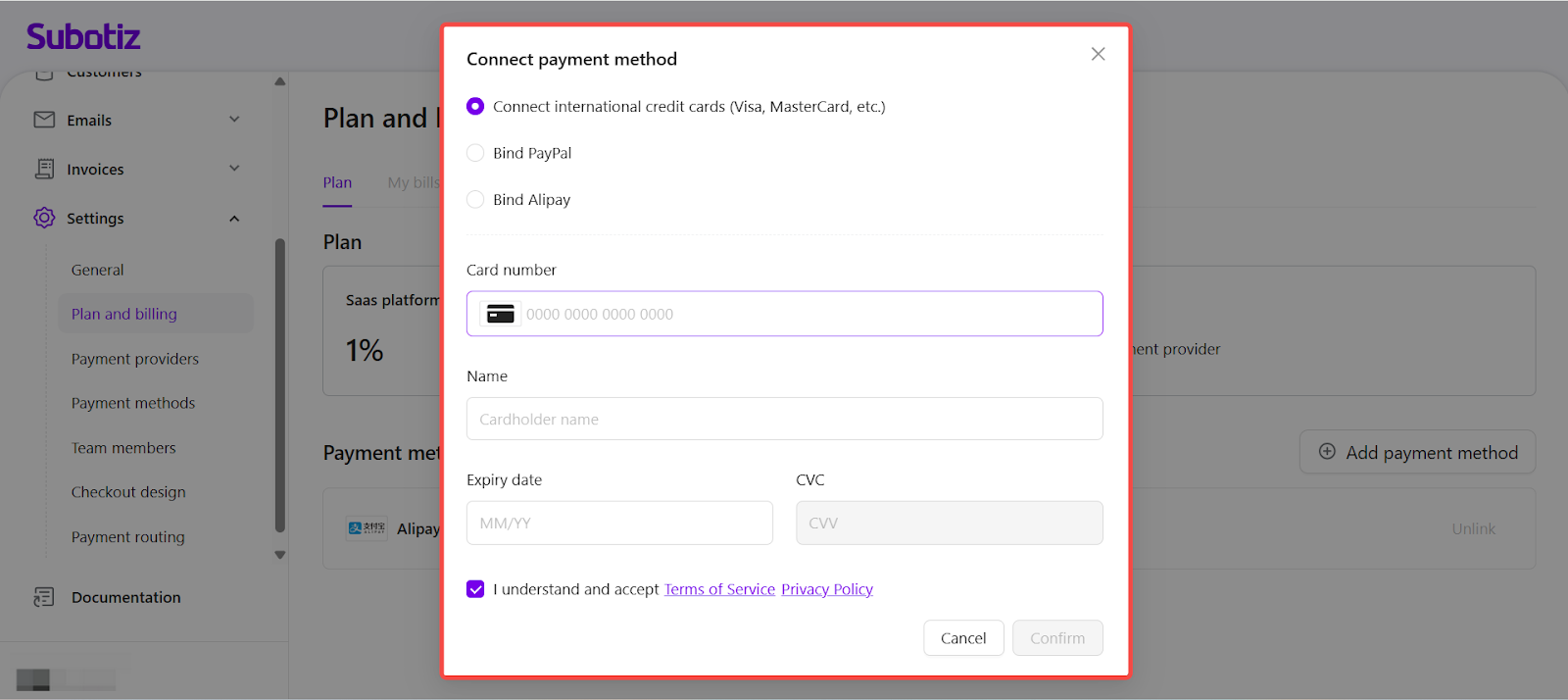Click the Subotiz logo
The height and width of the screenshot is (700, 1568).
[83, 37]
